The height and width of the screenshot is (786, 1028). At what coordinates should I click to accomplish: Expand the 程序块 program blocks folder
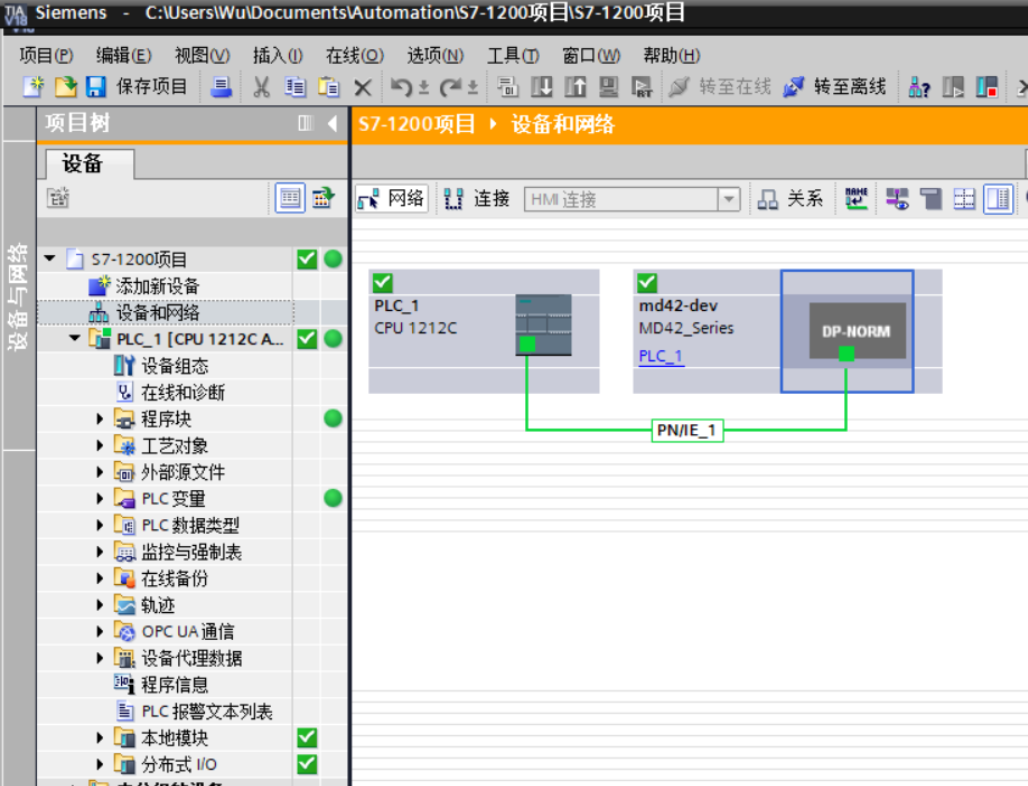click(100, 419)
